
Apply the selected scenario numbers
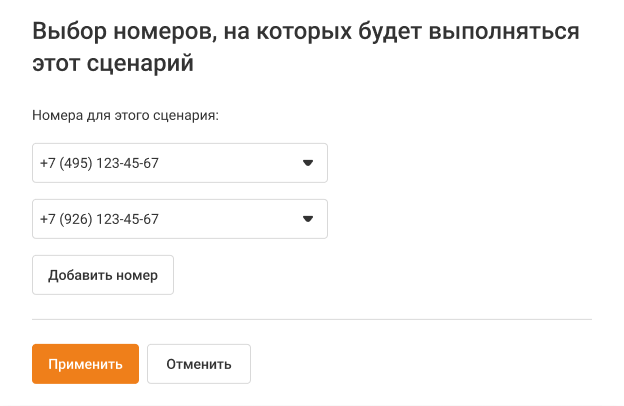(x=85, y=364)
